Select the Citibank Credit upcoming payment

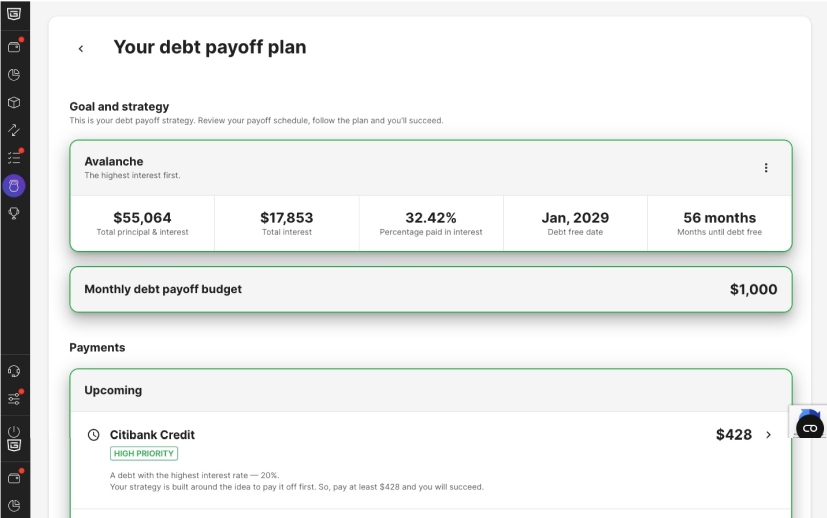[431, 460]
